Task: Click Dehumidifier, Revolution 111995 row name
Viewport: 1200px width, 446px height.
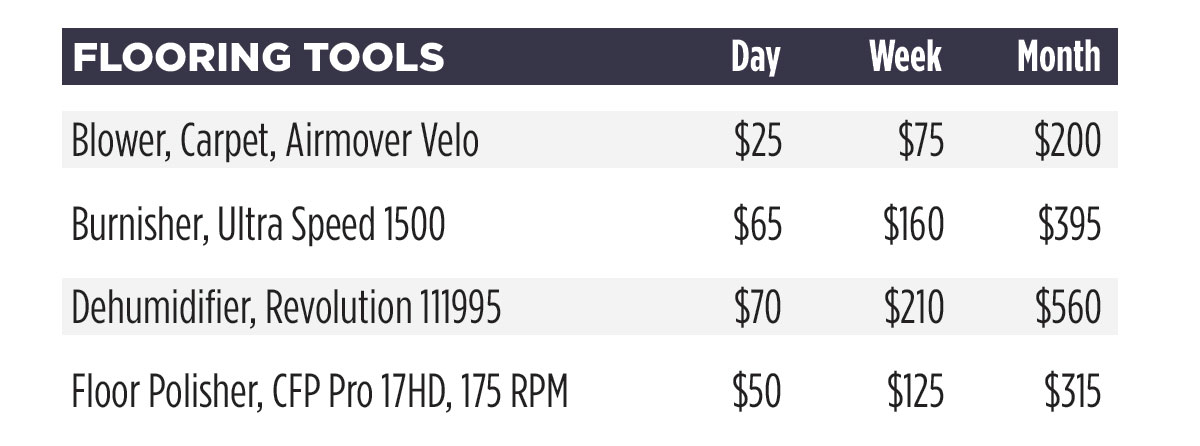Action: point(286,310)
